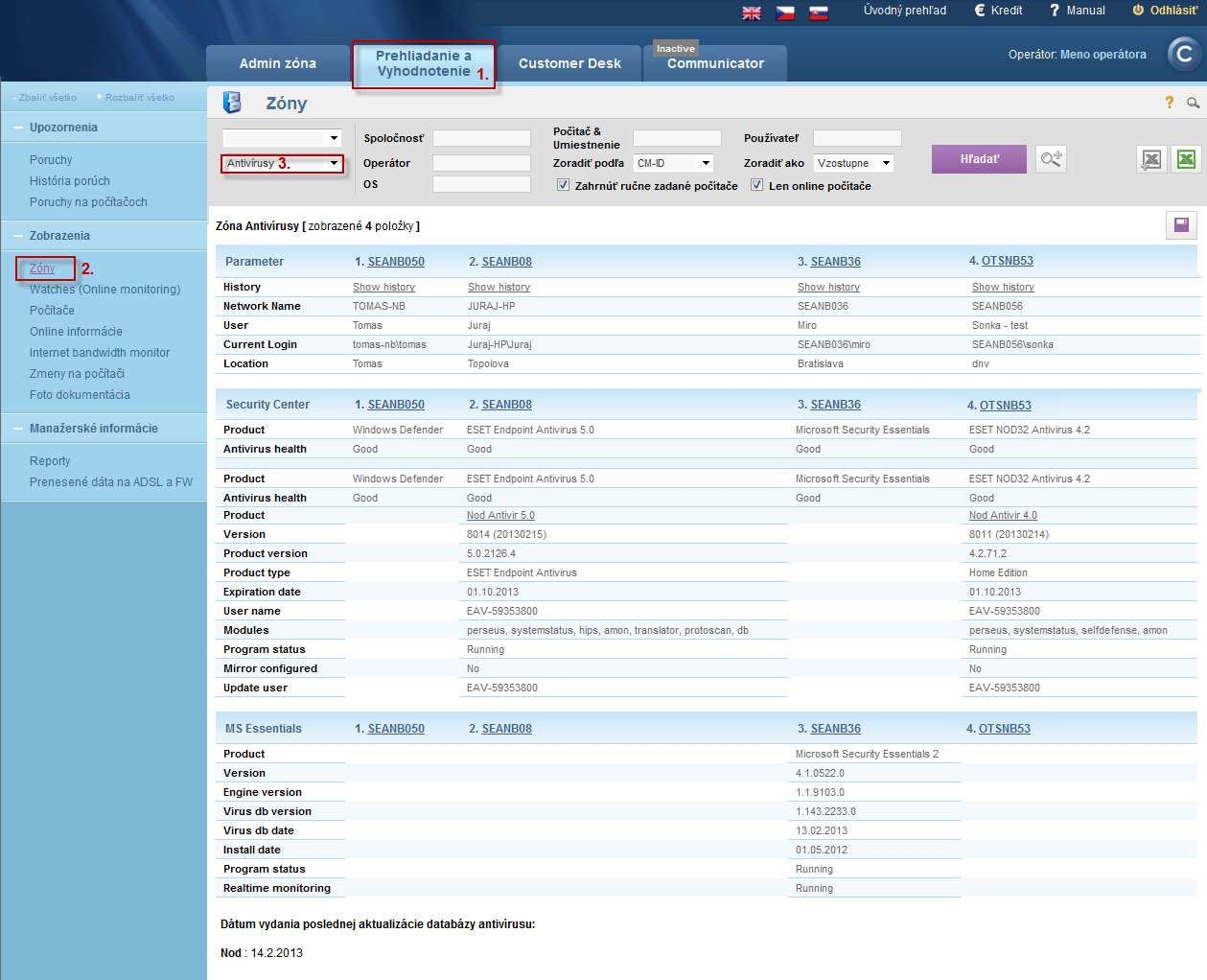Open História porúch in sidebar
Image resolution: width=1207 pixels, height=980 pixels.
[70, 181]
